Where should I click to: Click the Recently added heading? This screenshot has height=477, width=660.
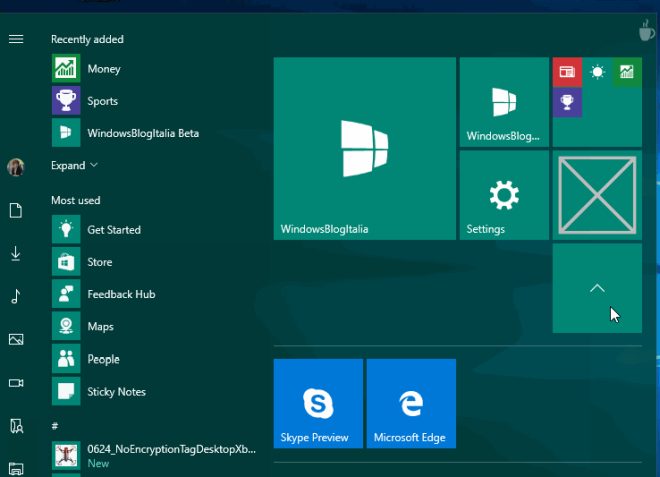click(x=87, y=39)
